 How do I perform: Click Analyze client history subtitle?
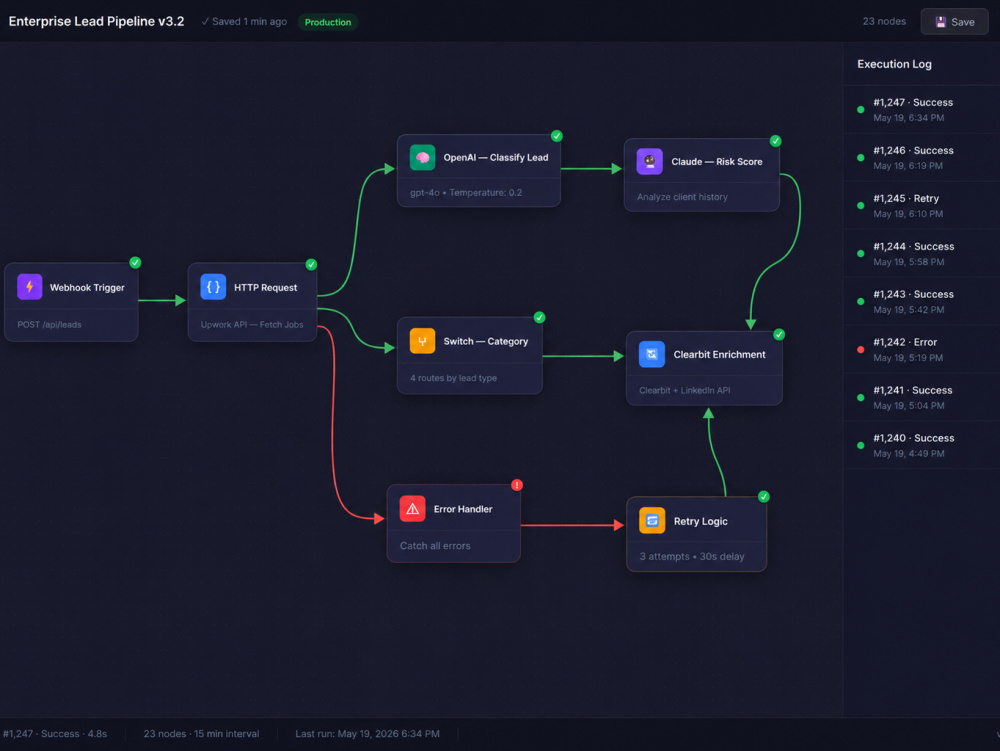point(682,197)
